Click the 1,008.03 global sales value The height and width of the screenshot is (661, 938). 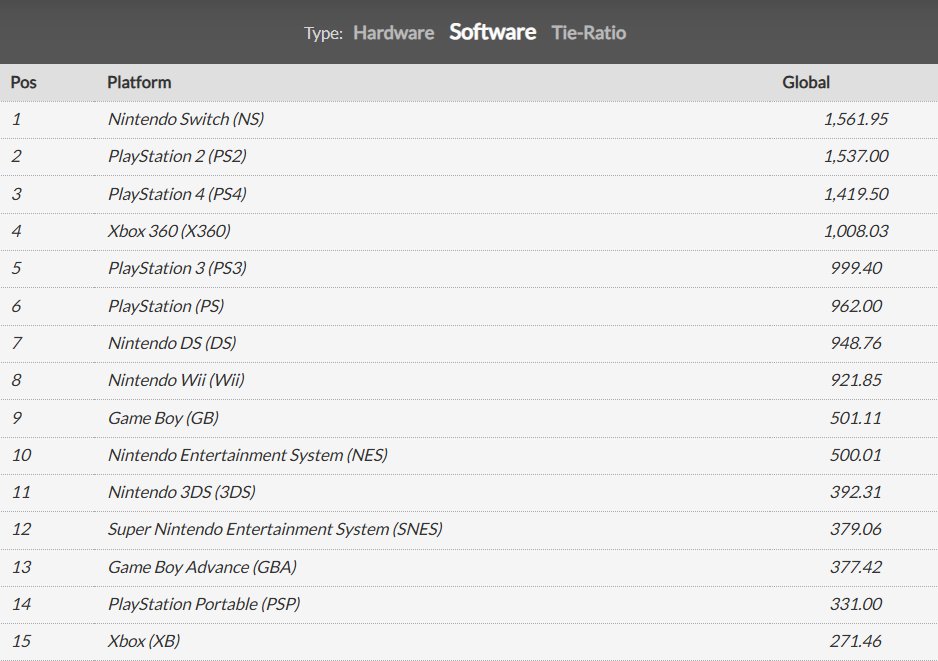(856, 231)
